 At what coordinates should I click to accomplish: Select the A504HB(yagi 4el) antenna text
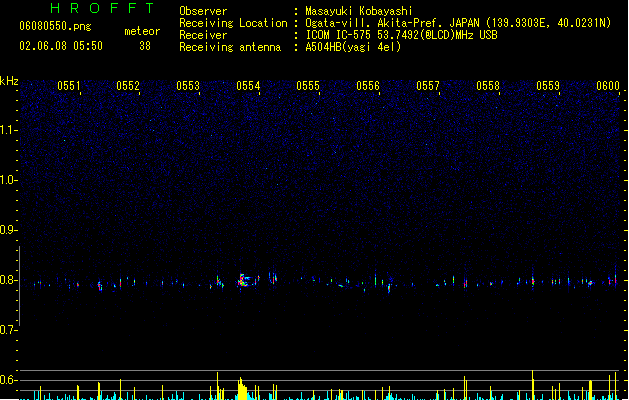point(353,47)
